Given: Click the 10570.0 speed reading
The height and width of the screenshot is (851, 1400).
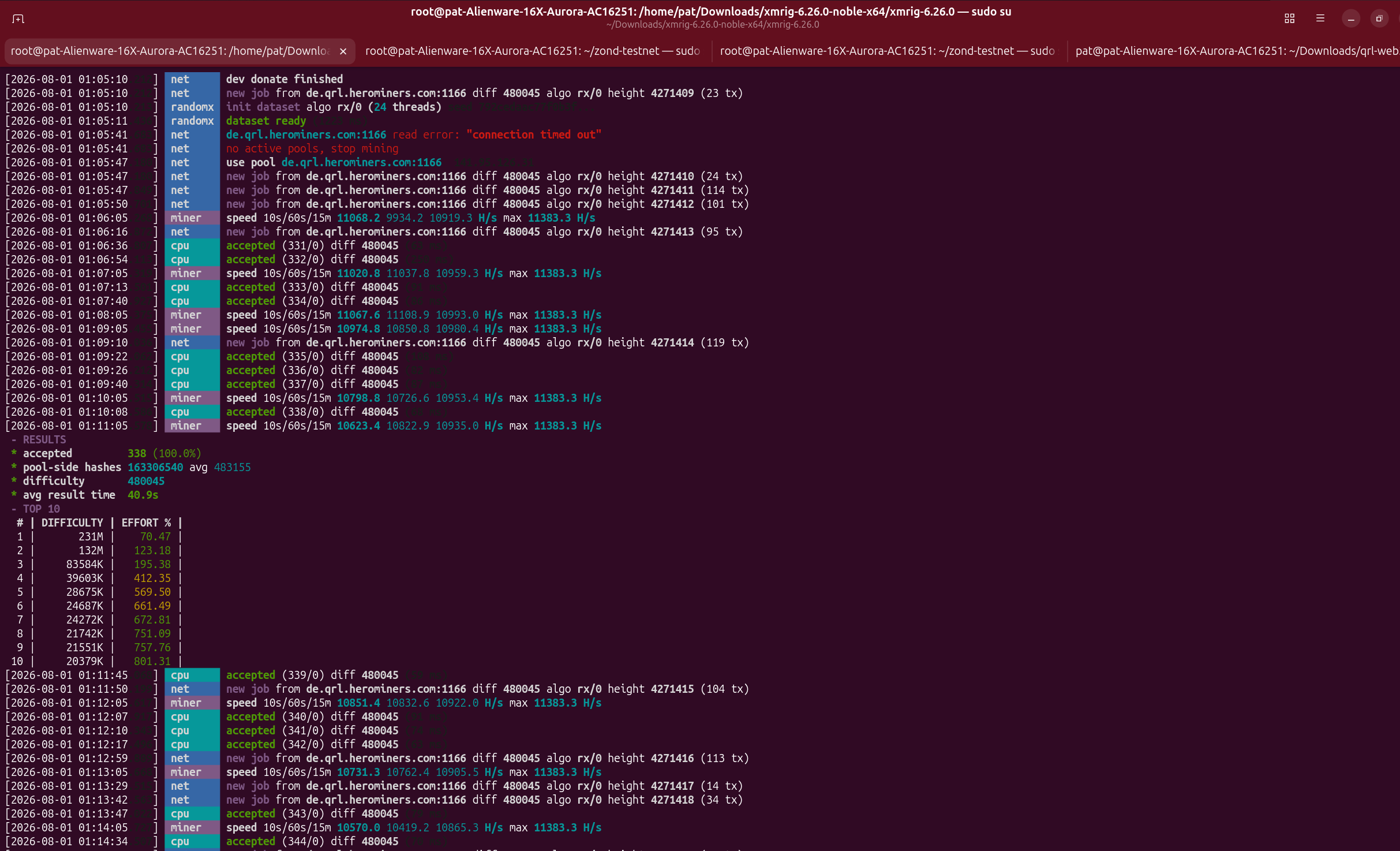Looking at the screenshot, I should pos(358,827).
